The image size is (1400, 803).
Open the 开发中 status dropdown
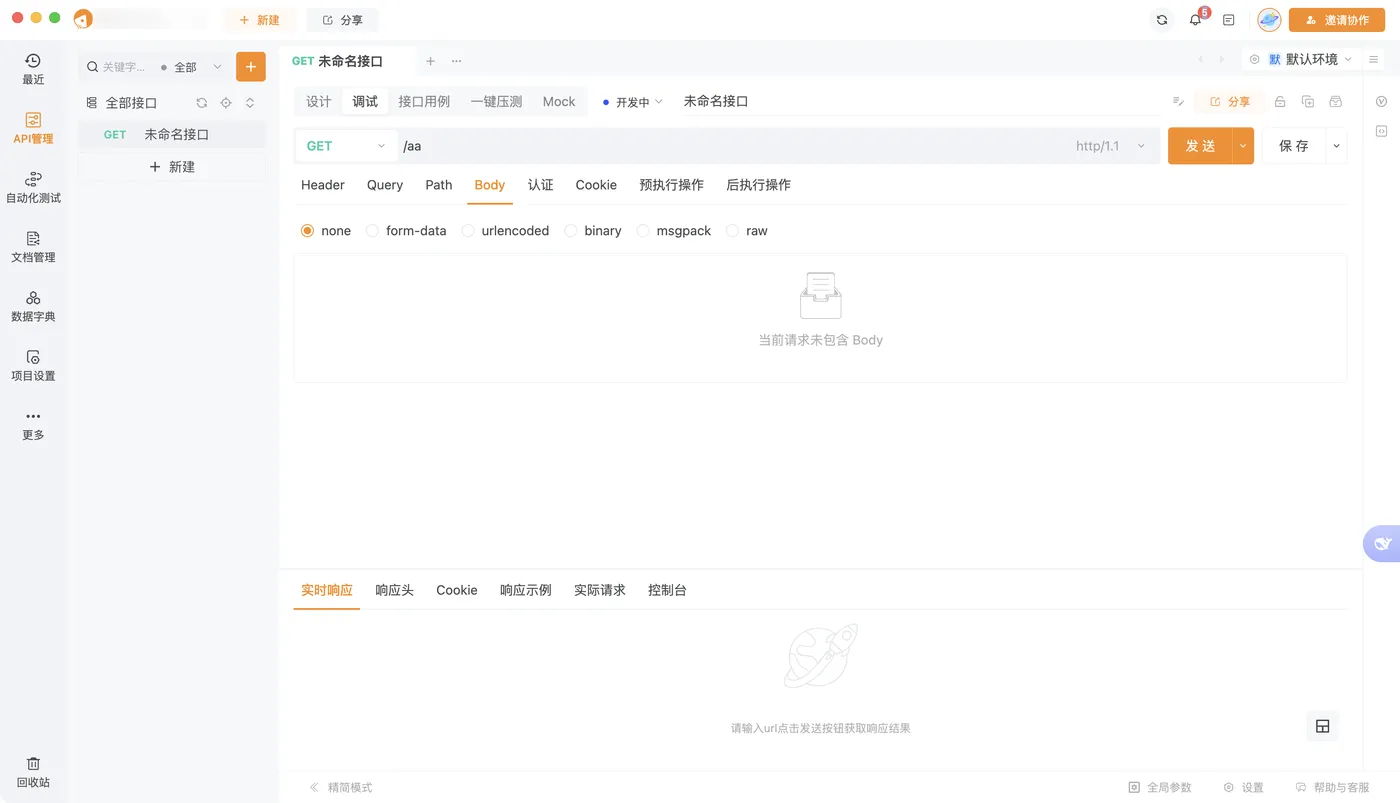(x=632, y=101)
